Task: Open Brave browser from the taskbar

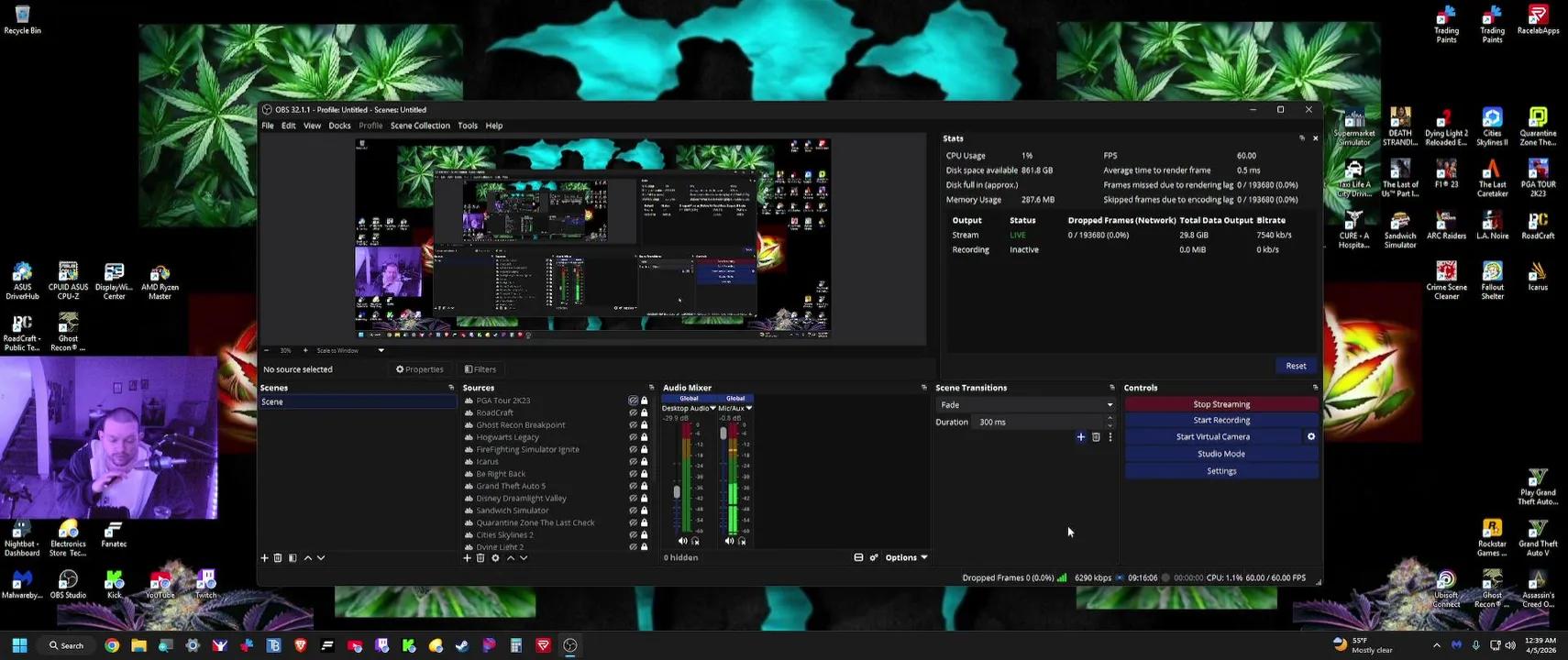Action: point(301,645)
